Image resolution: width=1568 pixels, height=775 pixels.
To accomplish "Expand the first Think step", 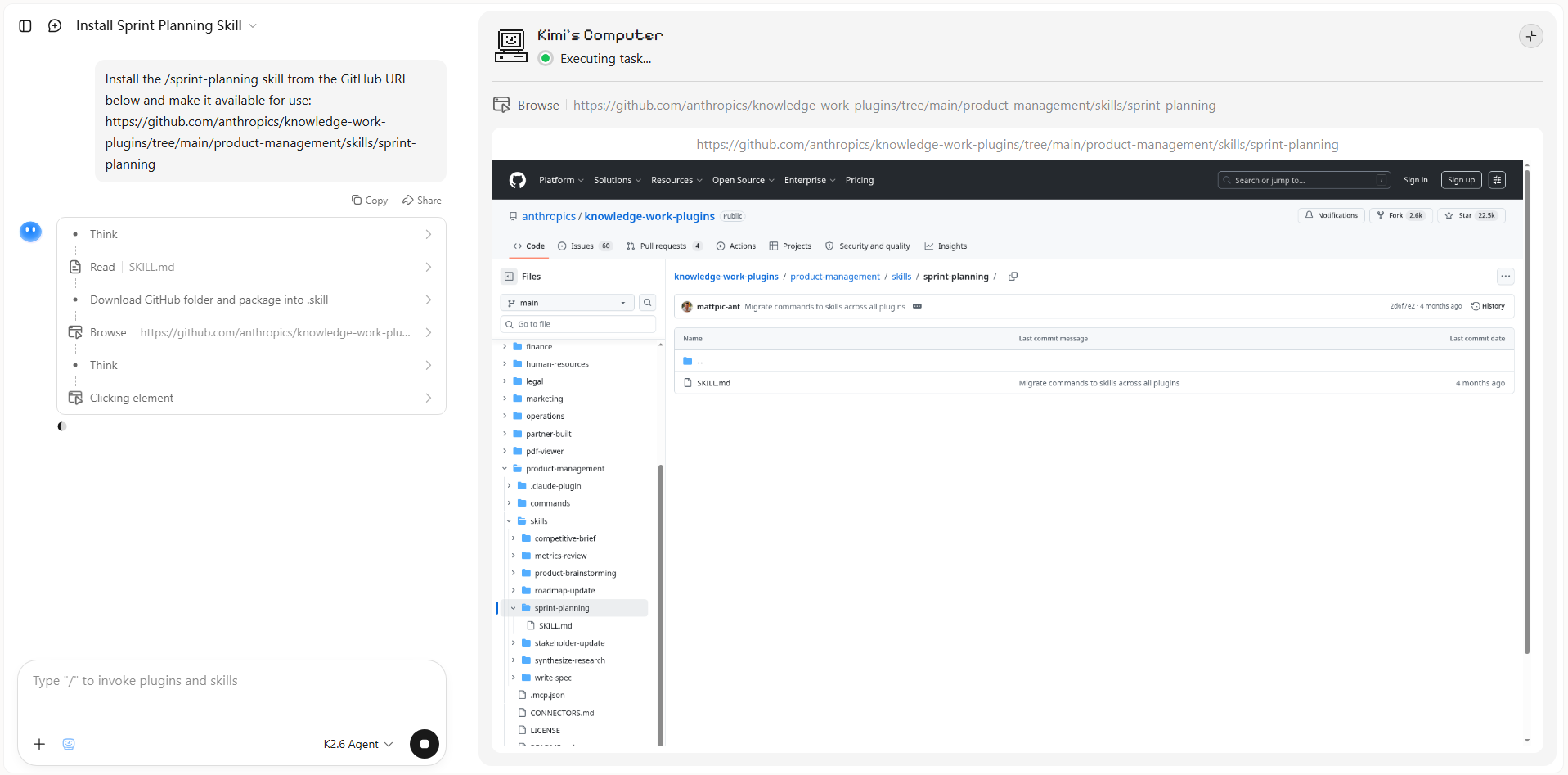I will click(x=252, y=234).
